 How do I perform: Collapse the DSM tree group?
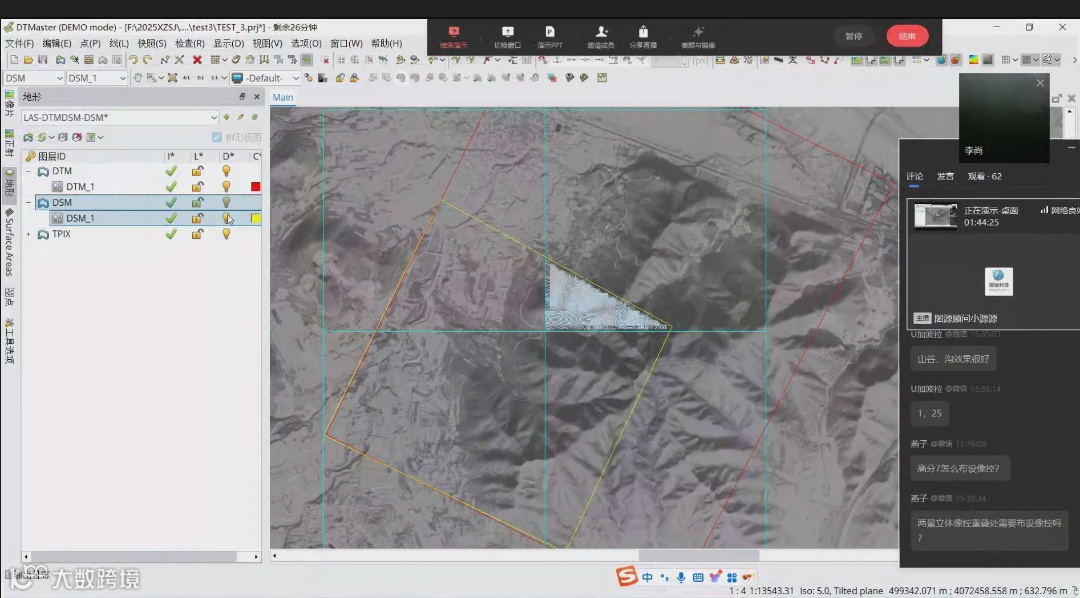[x=29, y=203]
